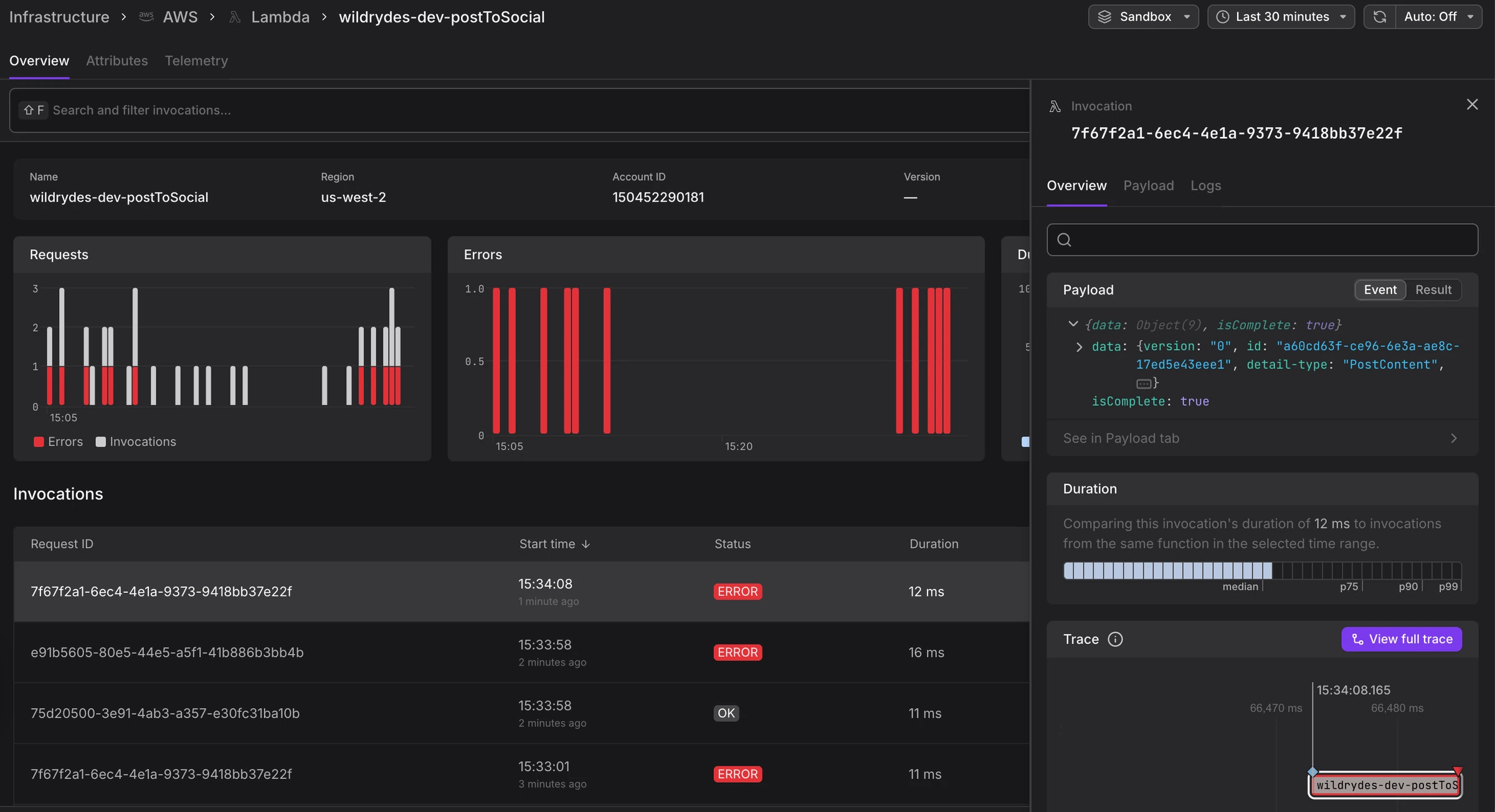Screen dimensions: 1495x812
Task: Click the Lambda icon in the breadcrumb
Action: coord(235,17)
